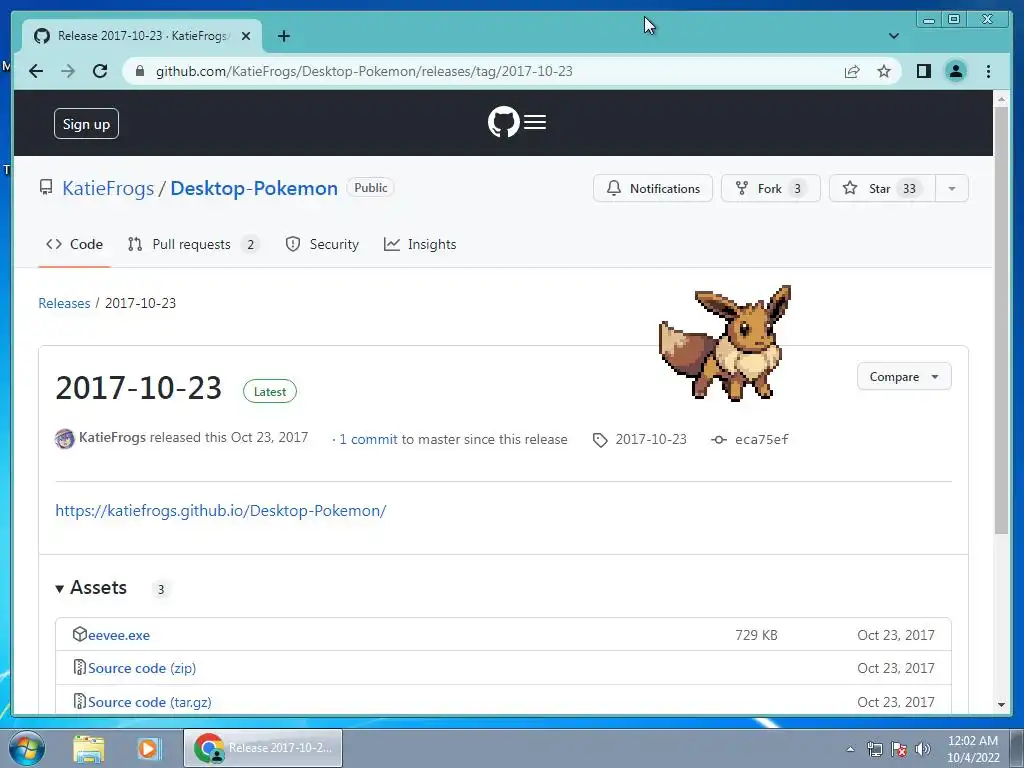Click scrollbar down arrow
The height and width of the screenshot is (768, 1024).
1001,705
